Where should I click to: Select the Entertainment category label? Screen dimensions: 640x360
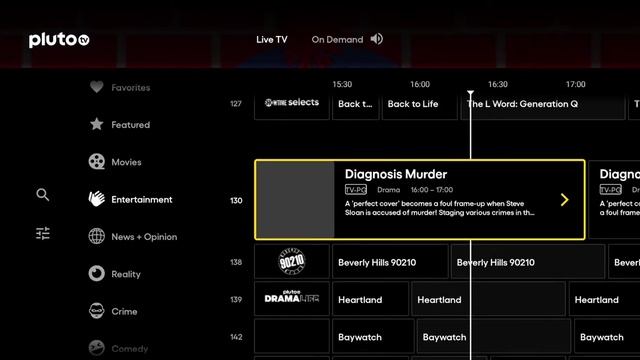click(x=142, y=200)
